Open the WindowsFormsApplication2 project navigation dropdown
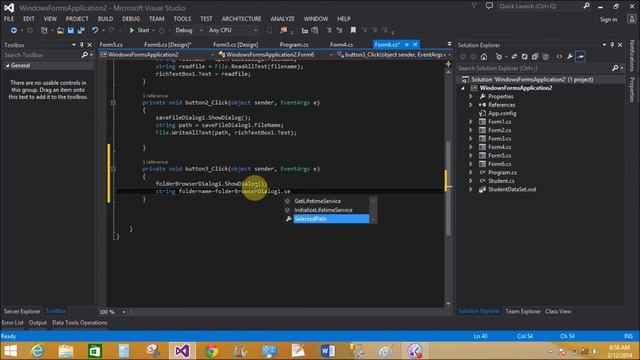The image size is (640, 360). pyautogui.click(x=157, y=55)
